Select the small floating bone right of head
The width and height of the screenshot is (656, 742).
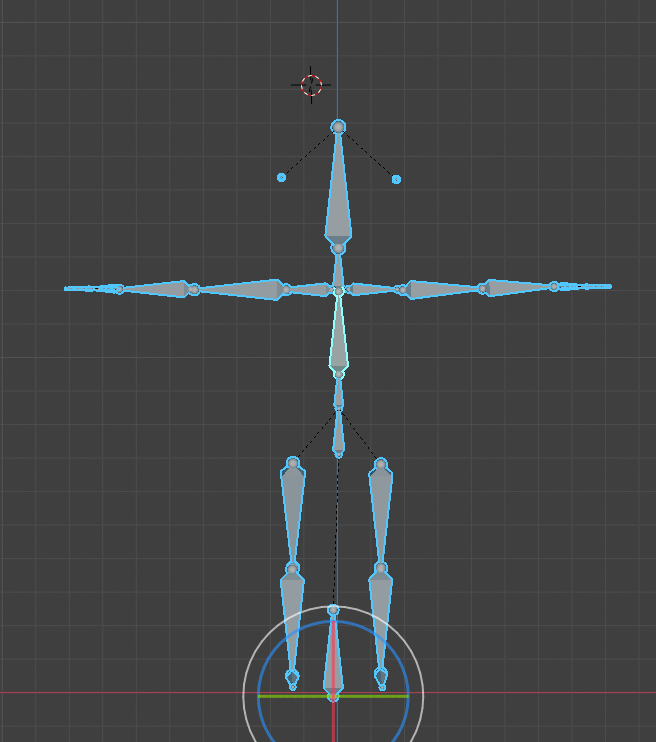click(x=397, y=179)
